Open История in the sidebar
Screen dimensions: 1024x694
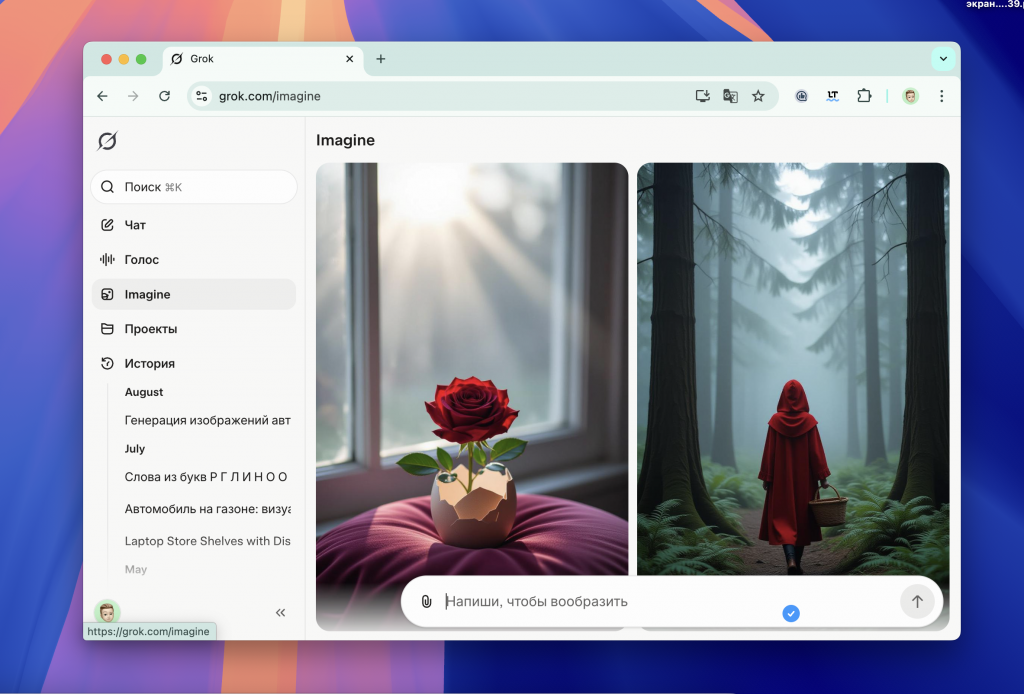pyautogui.click(x=149, y=364)
